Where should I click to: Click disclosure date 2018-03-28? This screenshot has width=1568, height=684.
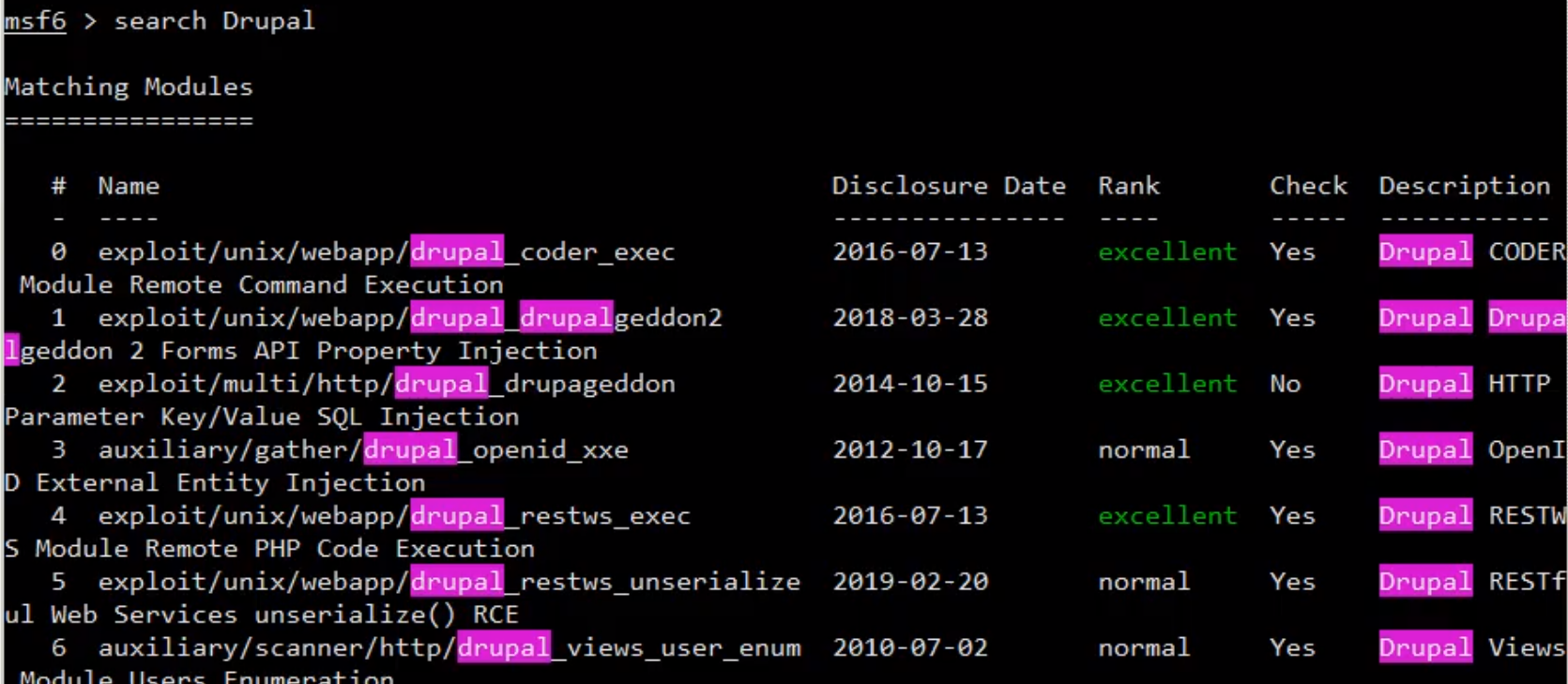(910, 318)
